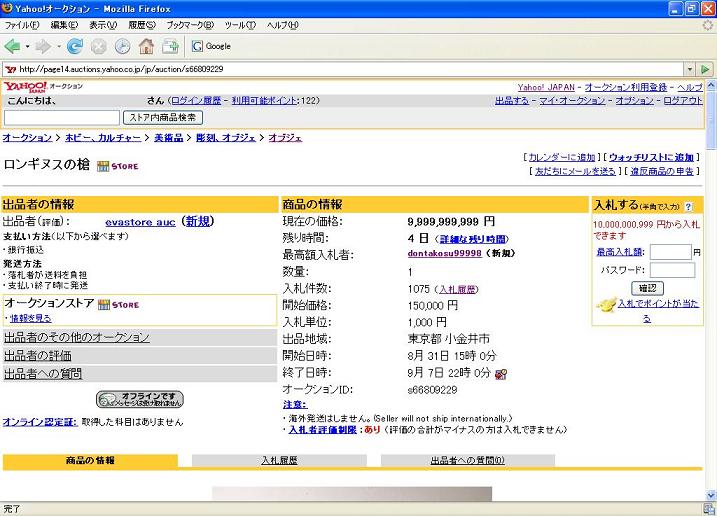This screenshot has height=516, width=717.
Task: Open the 入札履歴 link beside 1075
Action: (458, 289)
